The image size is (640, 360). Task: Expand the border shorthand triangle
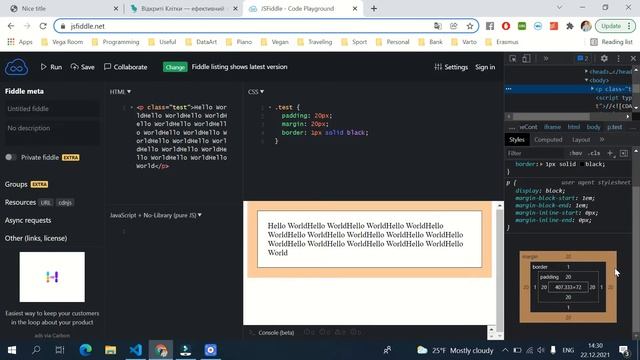click(x=542, y=164)
